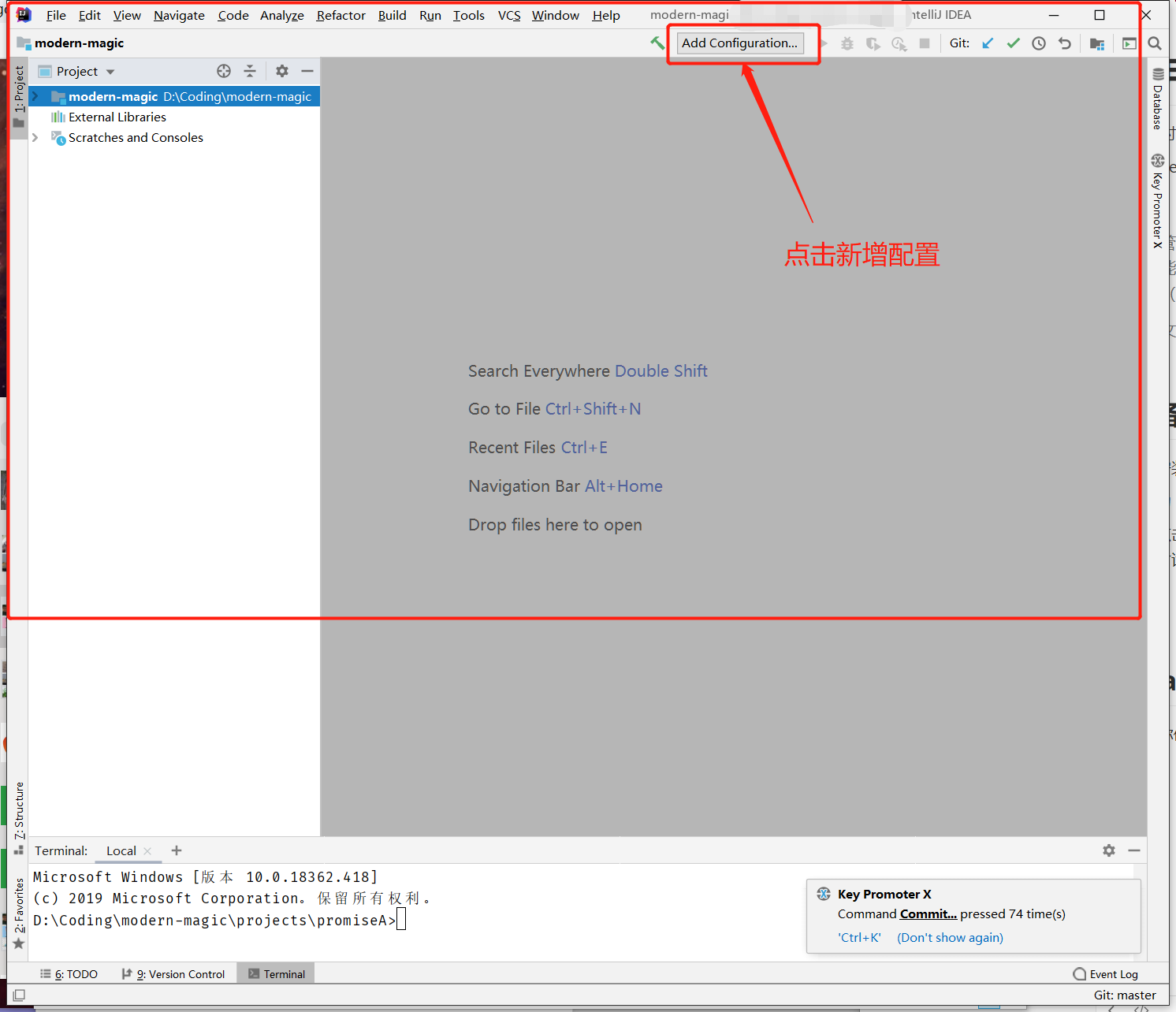
Task: Open the Build menu
Action: (x=393, y=15)
